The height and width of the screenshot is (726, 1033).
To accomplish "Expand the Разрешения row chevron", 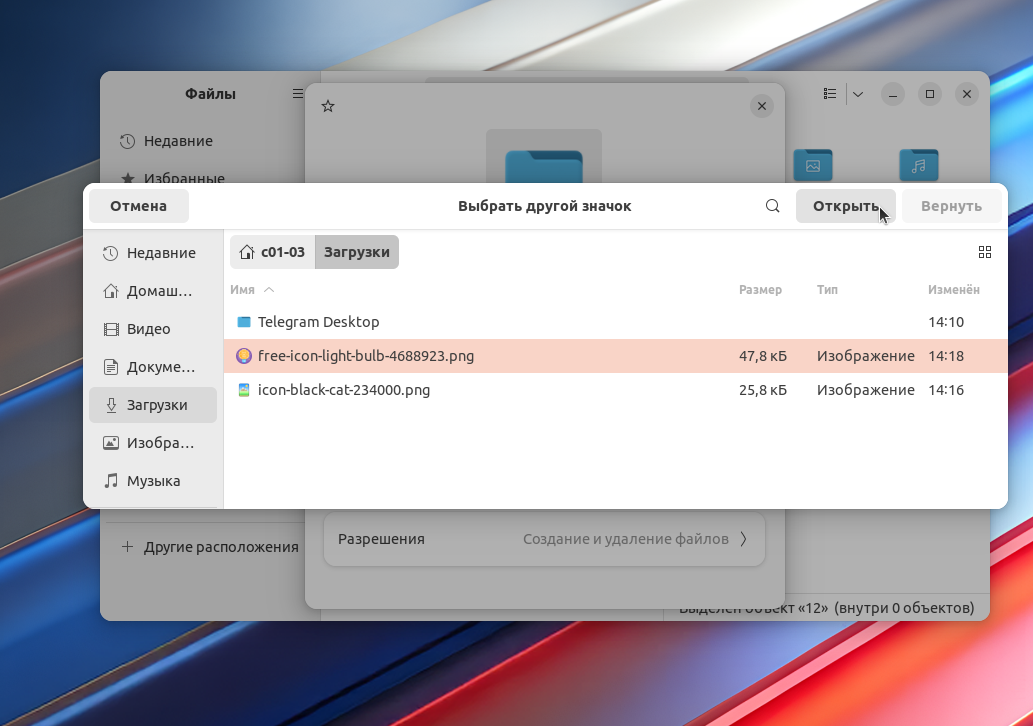I will tap(743, 539).
